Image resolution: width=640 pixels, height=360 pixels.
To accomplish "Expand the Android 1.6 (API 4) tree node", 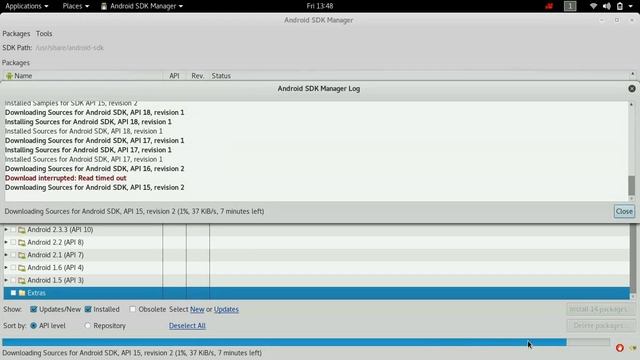I will tap(6, 268).
